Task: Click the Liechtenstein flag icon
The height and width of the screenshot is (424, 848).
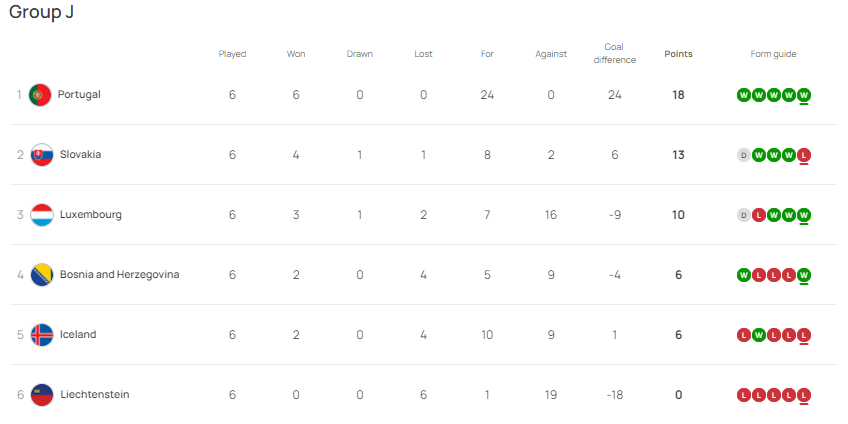Action: [42, 395]
